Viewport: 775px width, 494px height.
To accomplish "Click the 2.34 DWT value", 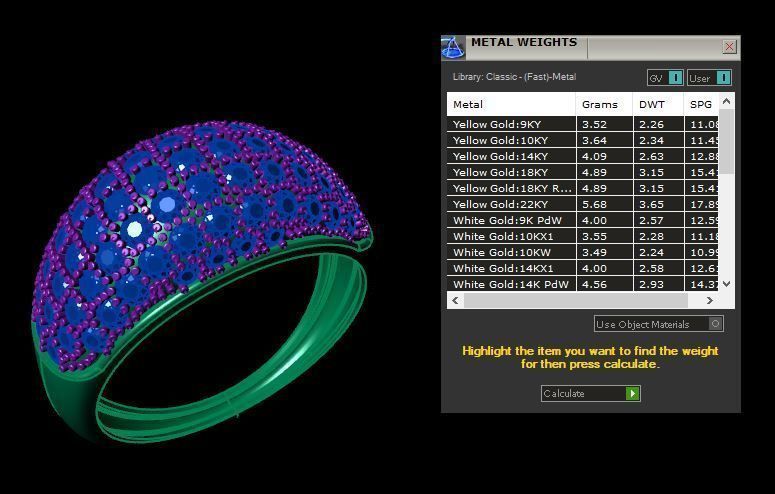I will pyautogui.click(x=651, y=140).
